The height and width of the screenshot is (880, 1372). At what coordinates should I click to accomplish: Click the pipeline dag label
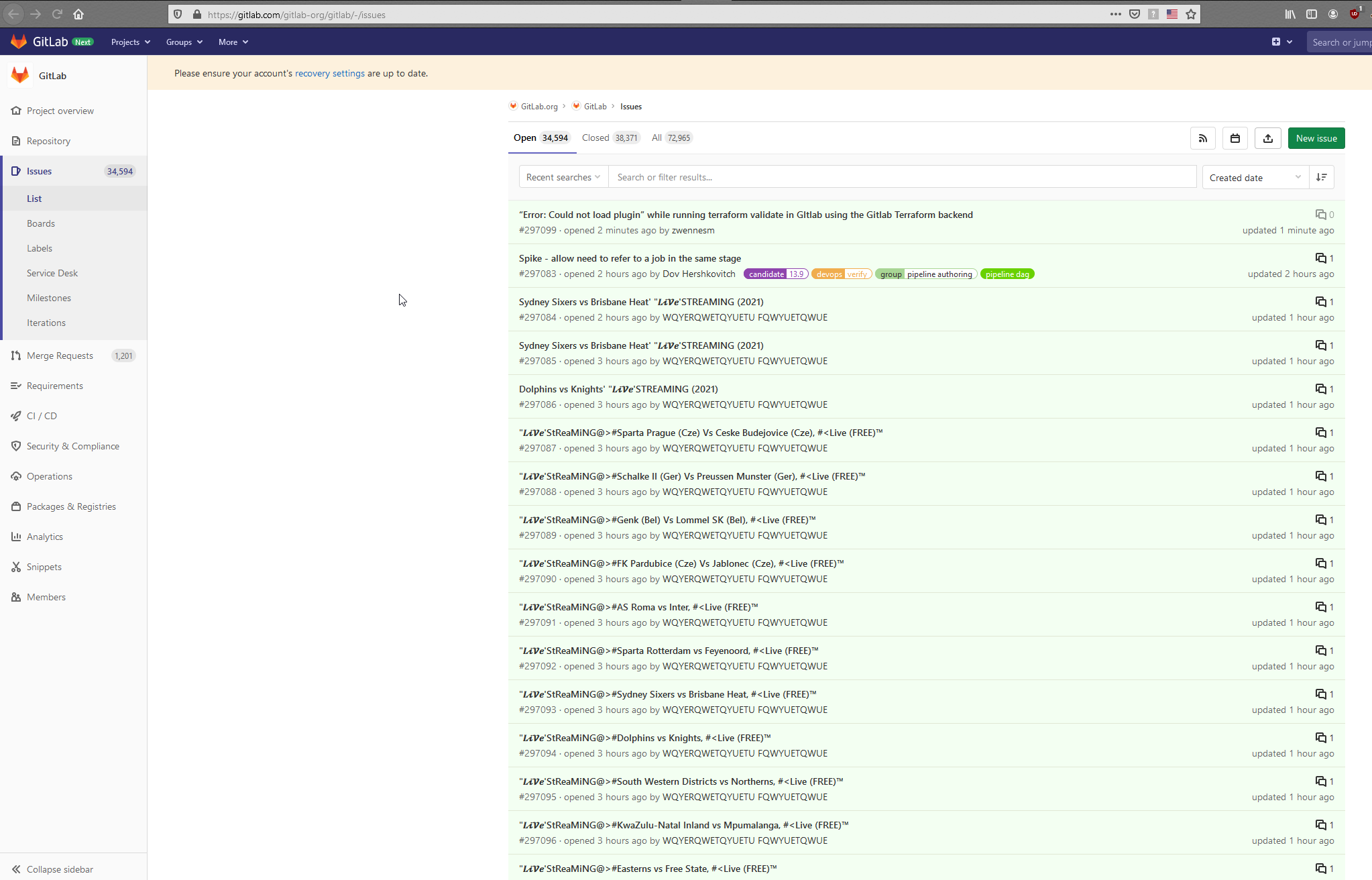1007,274
